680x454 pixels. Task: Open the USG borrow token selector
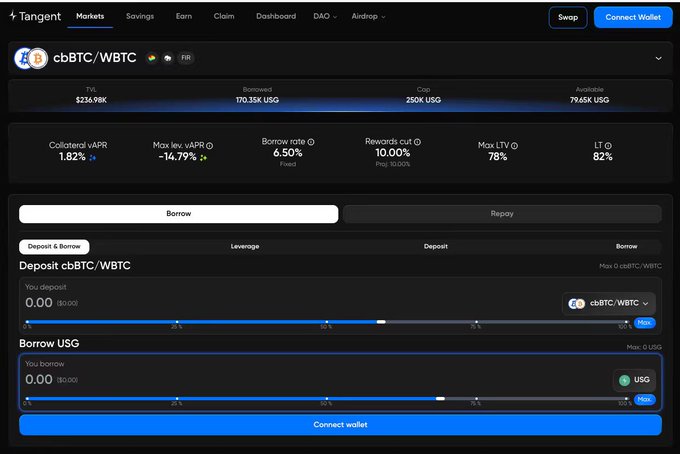634,380
